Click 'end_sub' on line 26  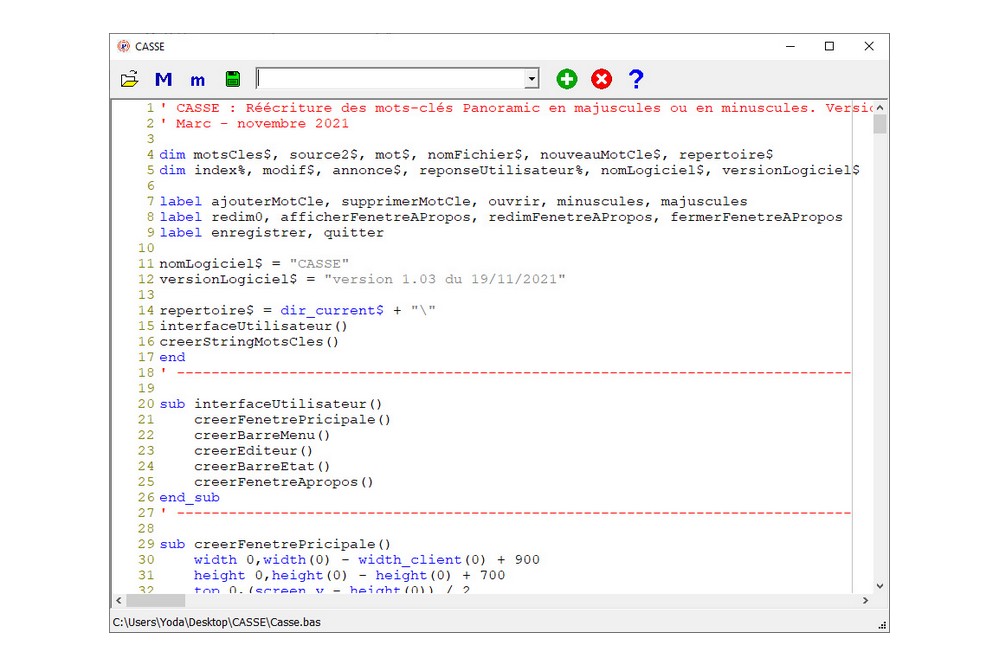(x=189, y=498)
